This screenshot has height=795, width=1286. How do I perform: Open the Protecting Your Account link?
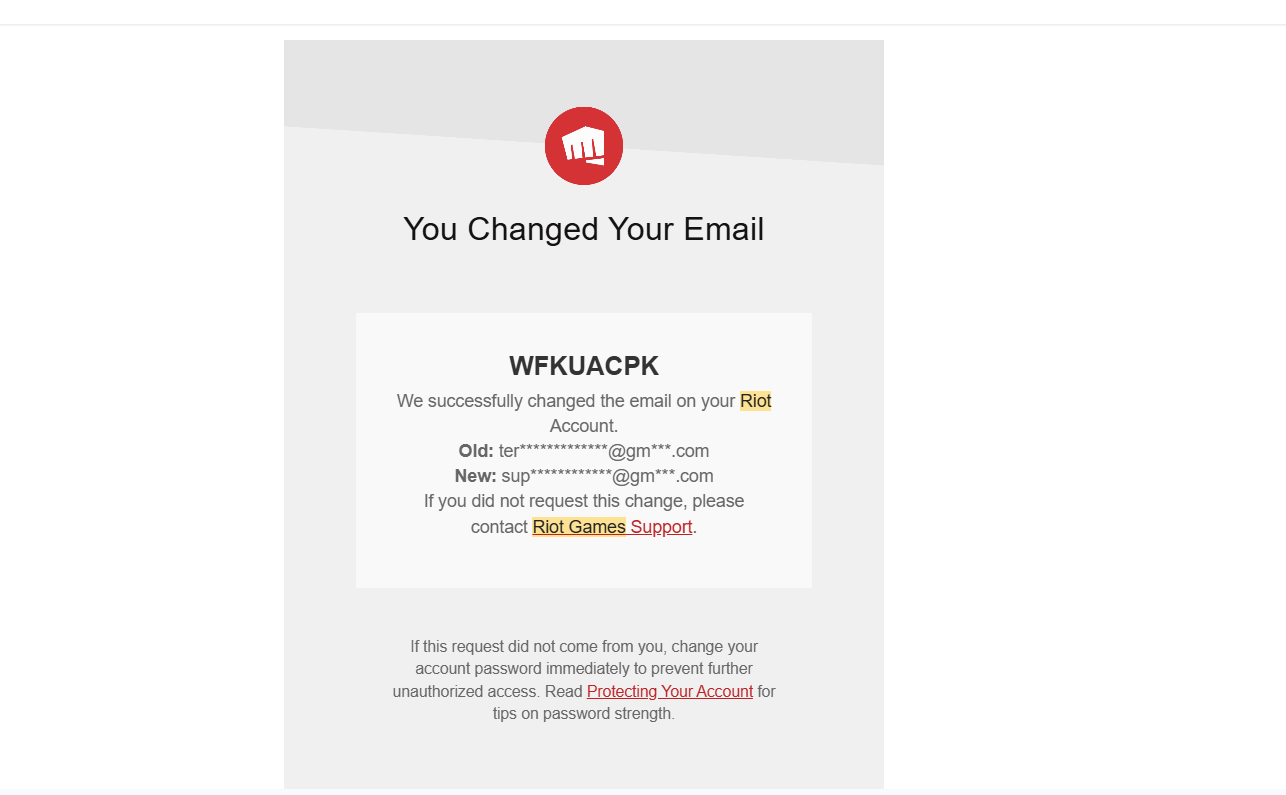tap(669, 691)
